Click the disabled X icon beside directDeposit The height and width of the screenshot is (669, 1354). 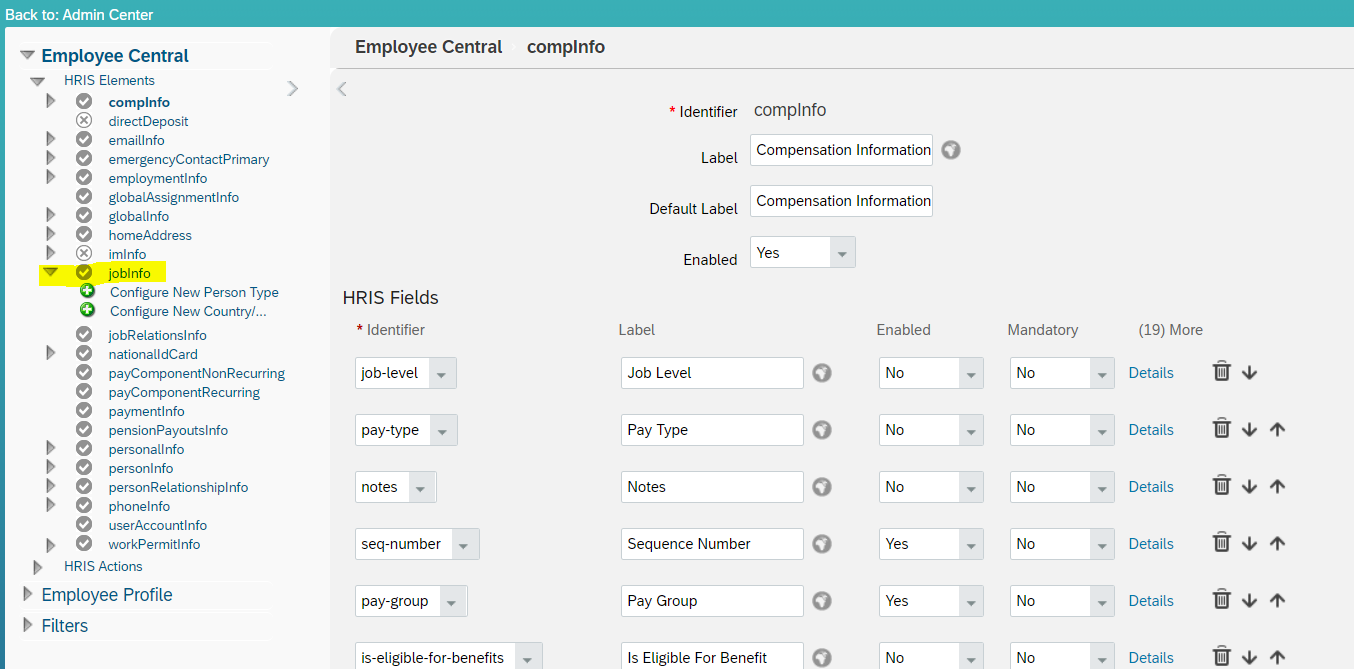pyautogui.click(x=84, y=120)
